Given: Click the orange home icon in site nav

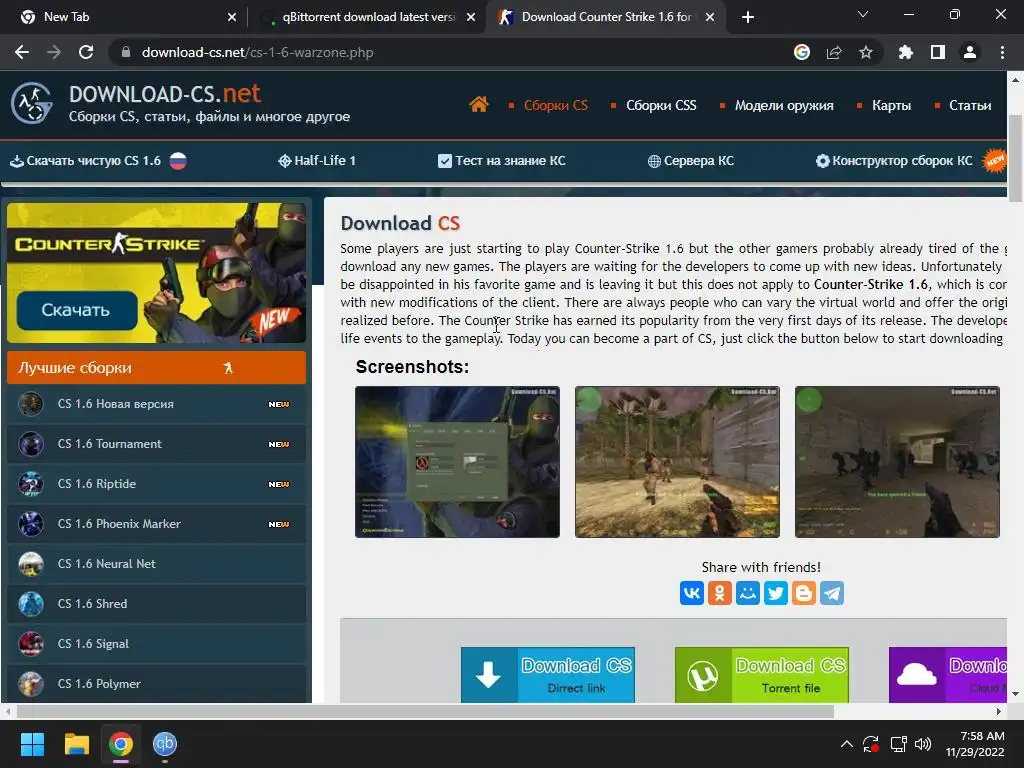Looking at the screenshot, I should 479,104.
